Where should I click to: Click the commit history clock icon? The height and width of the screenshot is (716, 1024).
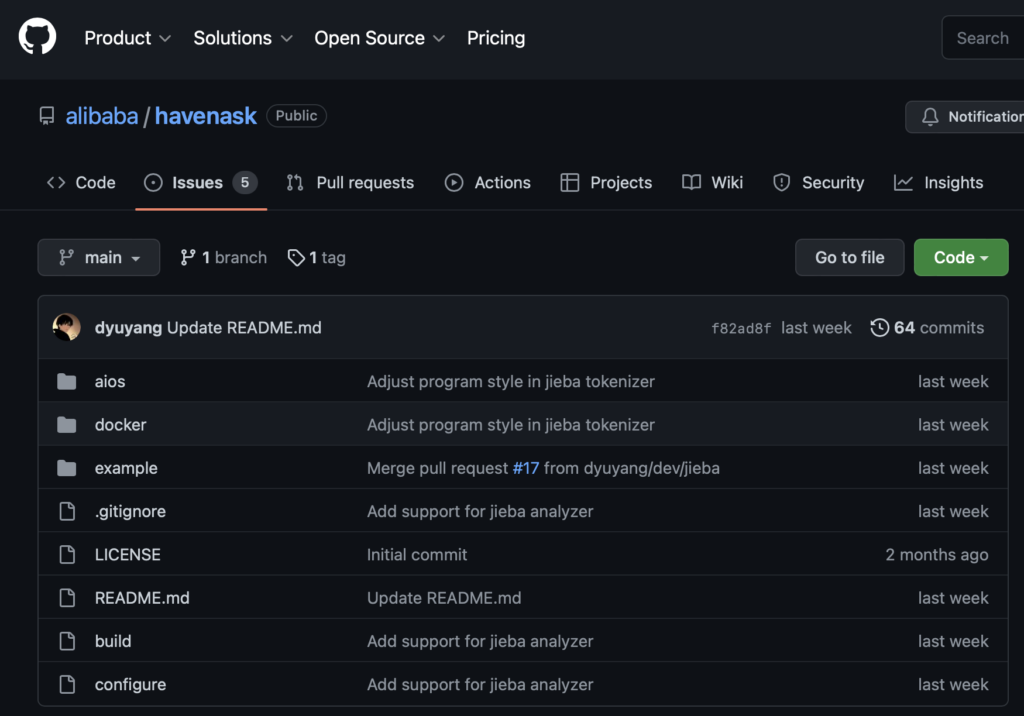[x=880, y=328]
